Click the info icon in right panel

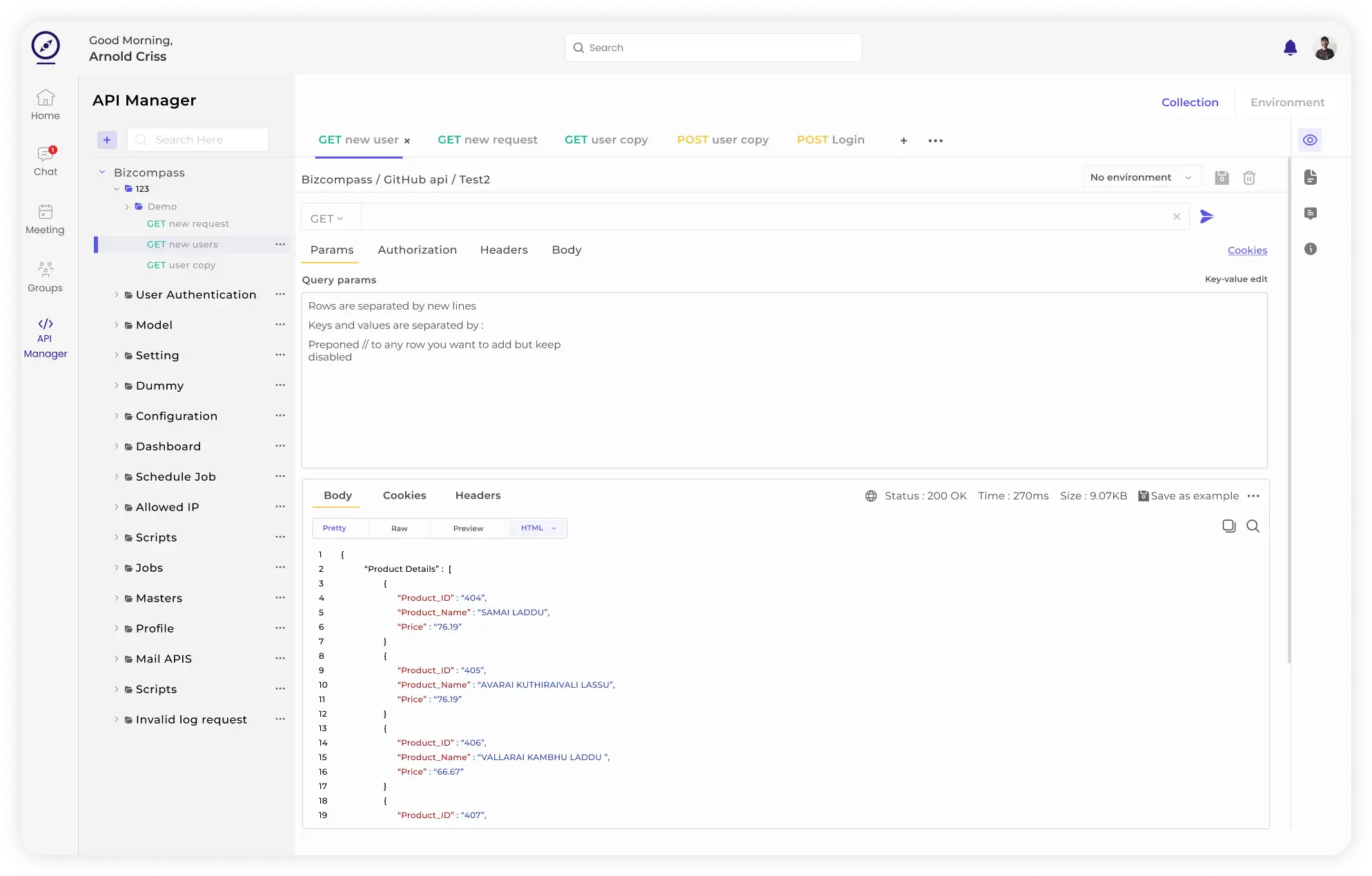(1311, 249)
